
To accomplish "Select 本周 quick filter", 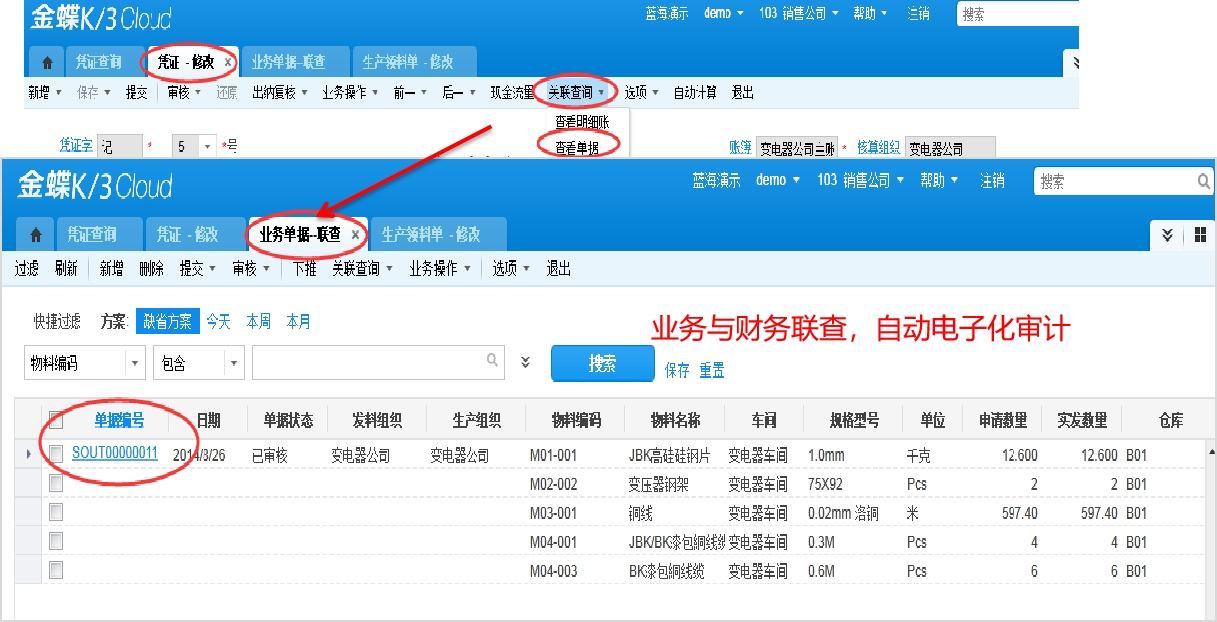I will tap(258, 321).
